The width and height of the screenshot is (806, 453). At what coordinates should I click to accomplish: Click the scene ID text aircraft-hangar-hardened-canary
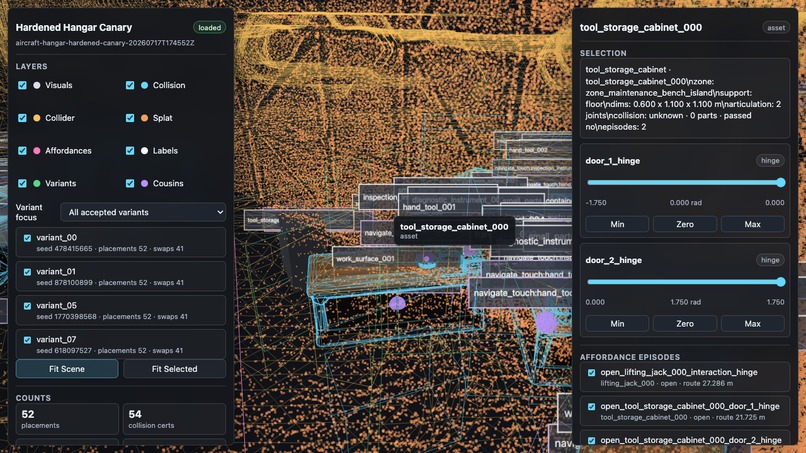[105, 43]
